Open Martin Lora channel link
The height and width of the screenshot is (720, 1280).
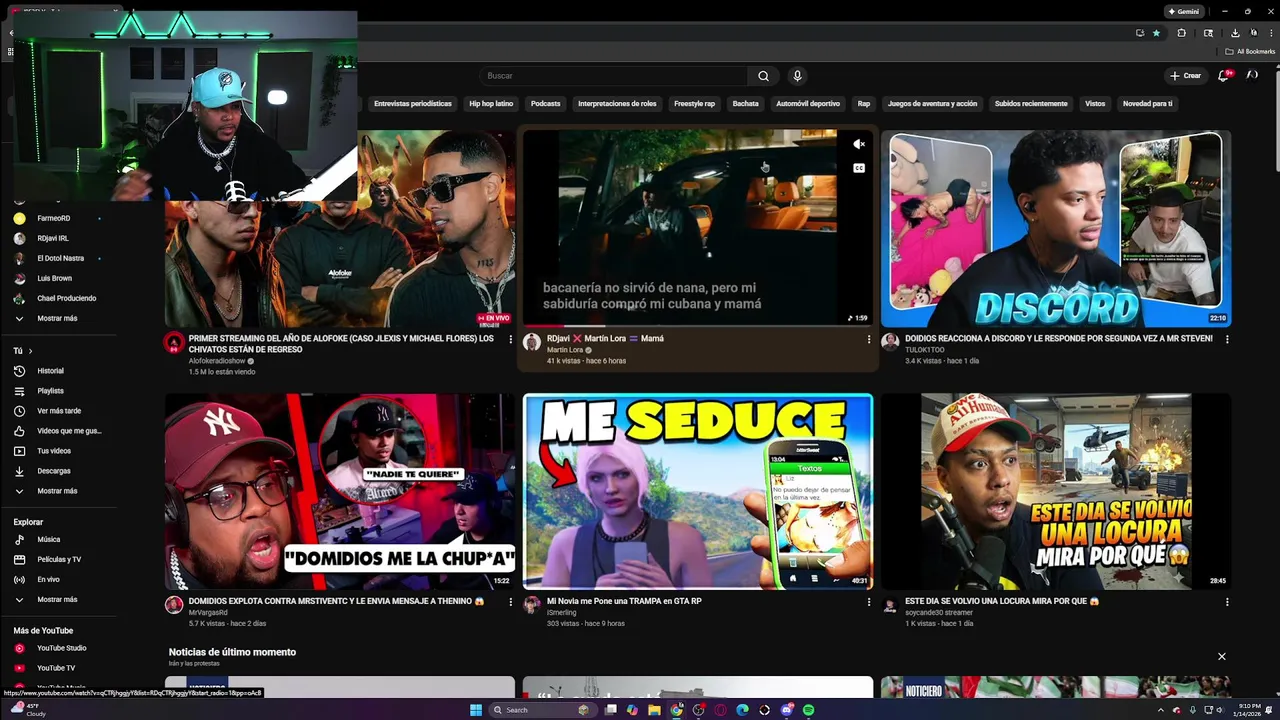[x=565, y=351]
